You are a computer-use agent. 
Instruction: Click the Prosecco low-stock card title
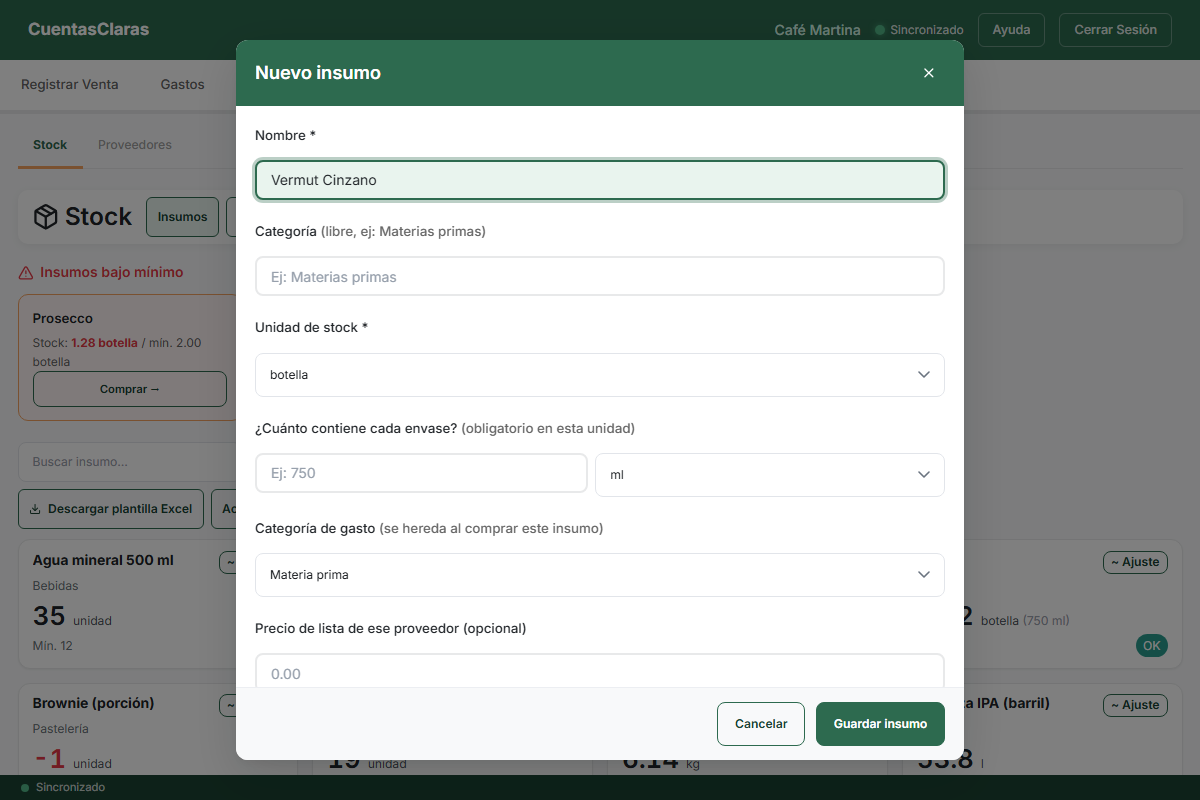63,318
